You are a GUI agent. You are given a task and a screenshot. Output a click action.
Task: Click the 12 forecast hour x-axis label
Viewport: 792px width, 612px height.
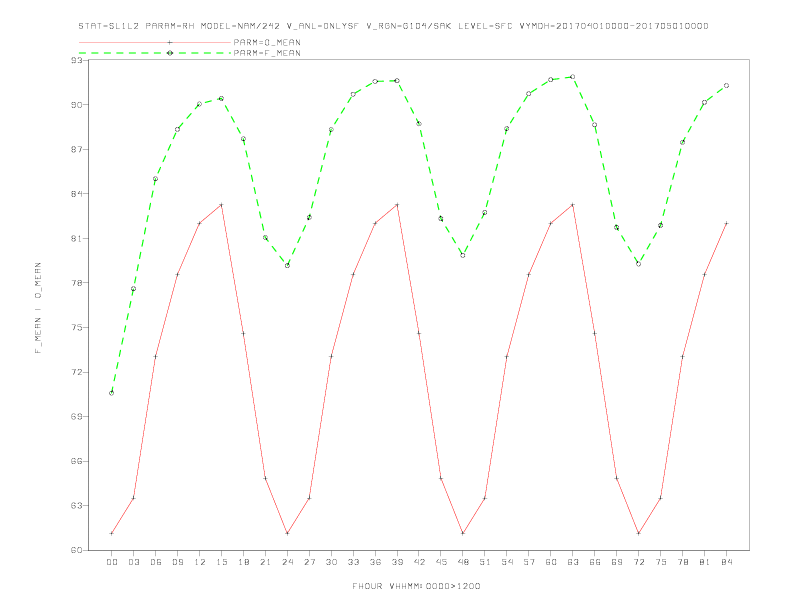200,562
